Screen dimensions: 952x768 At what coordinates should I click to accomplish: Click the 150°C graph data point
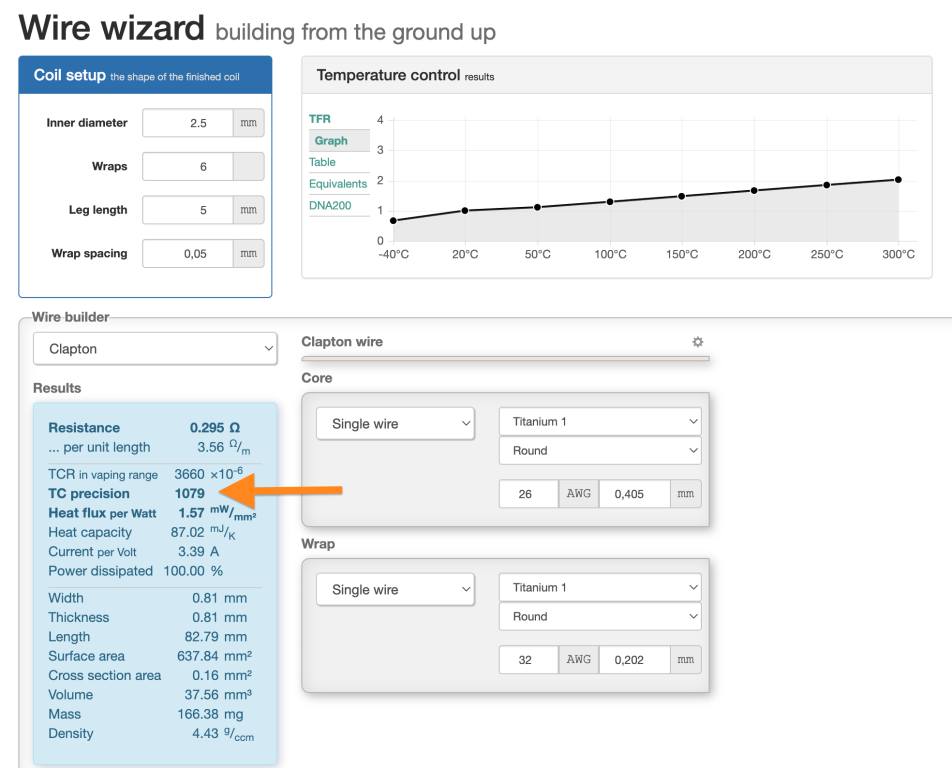pyautogui.click(x=681, y=196)
